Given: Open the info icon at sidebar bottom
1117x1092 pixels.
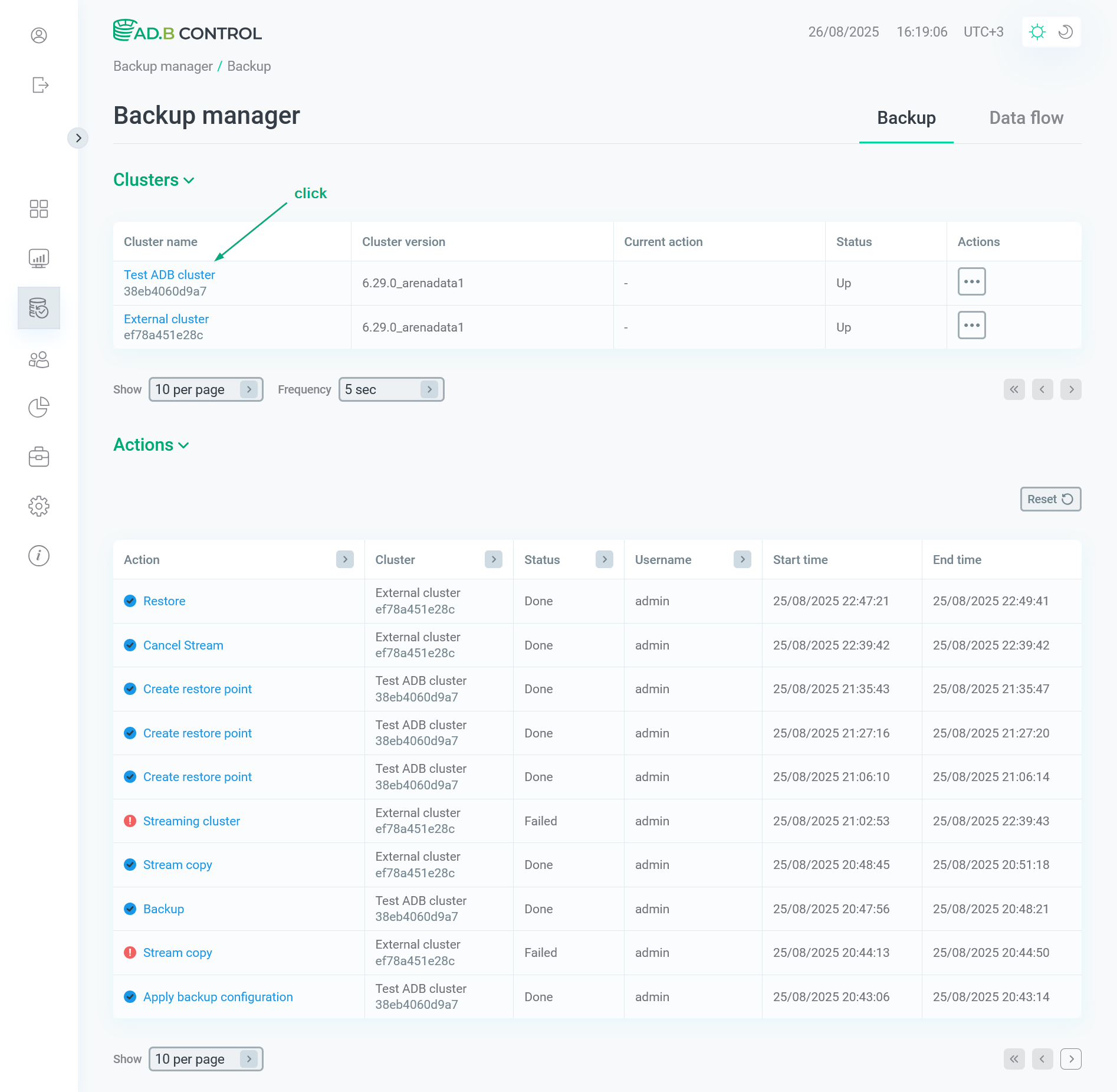Looking at the screenshot, I should (x=39, y=555).
